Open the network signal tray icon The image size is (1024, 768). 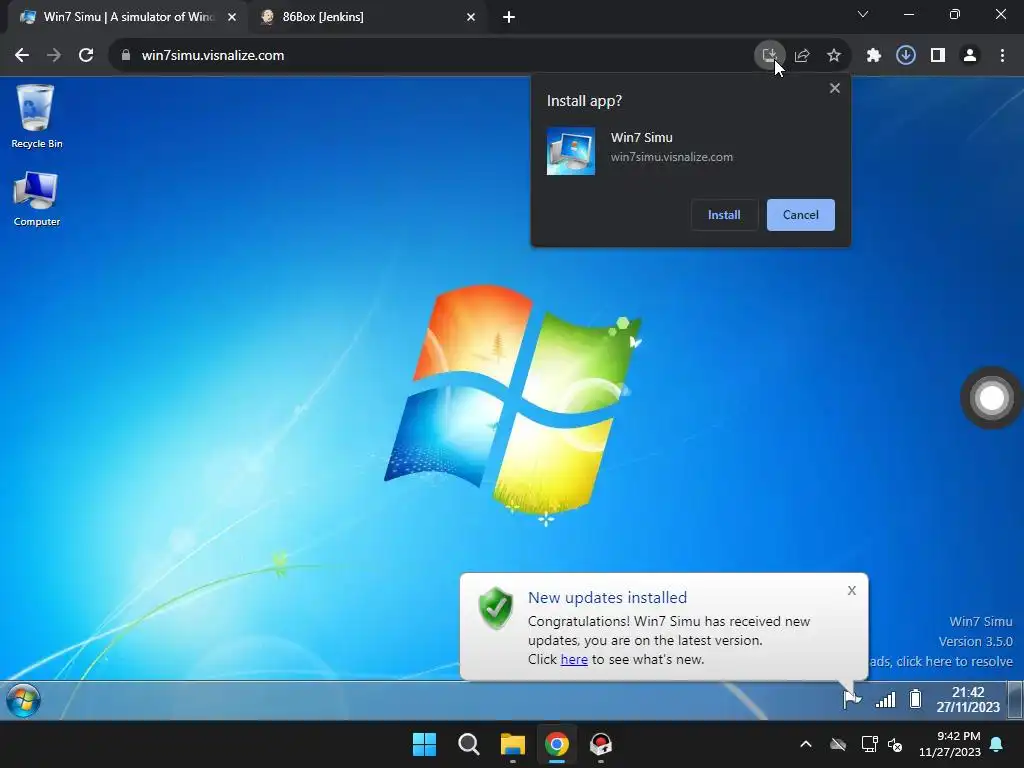(x=886, y=700)
